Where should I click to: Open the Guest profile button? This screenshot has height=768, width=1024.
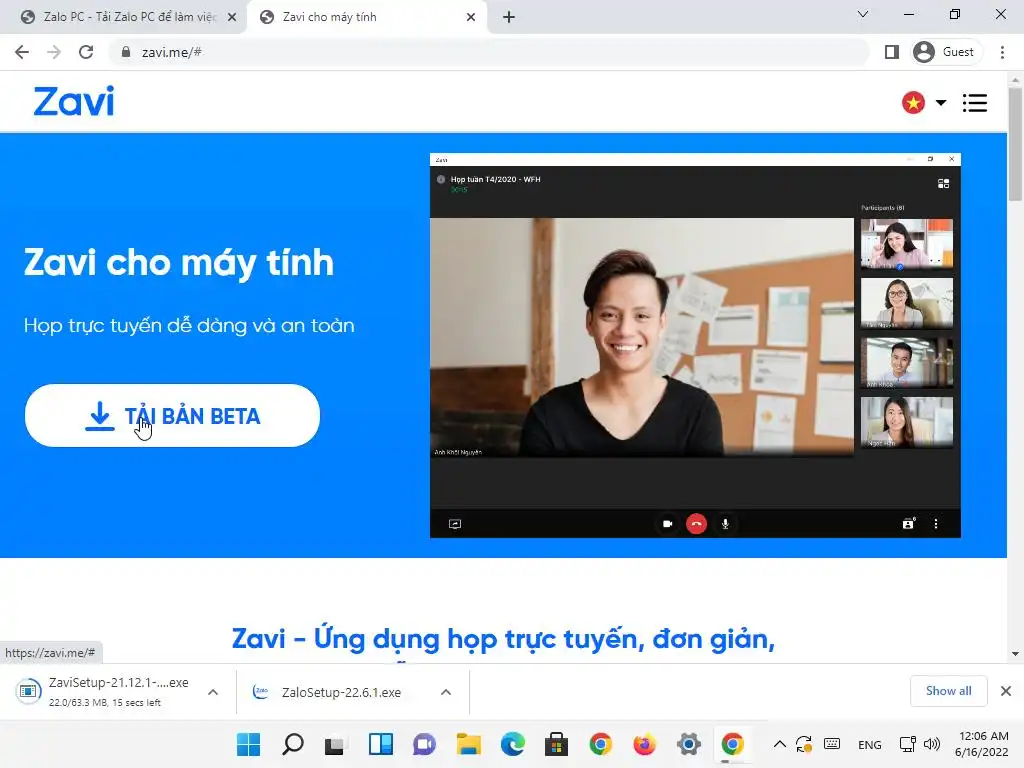(946, 52)
